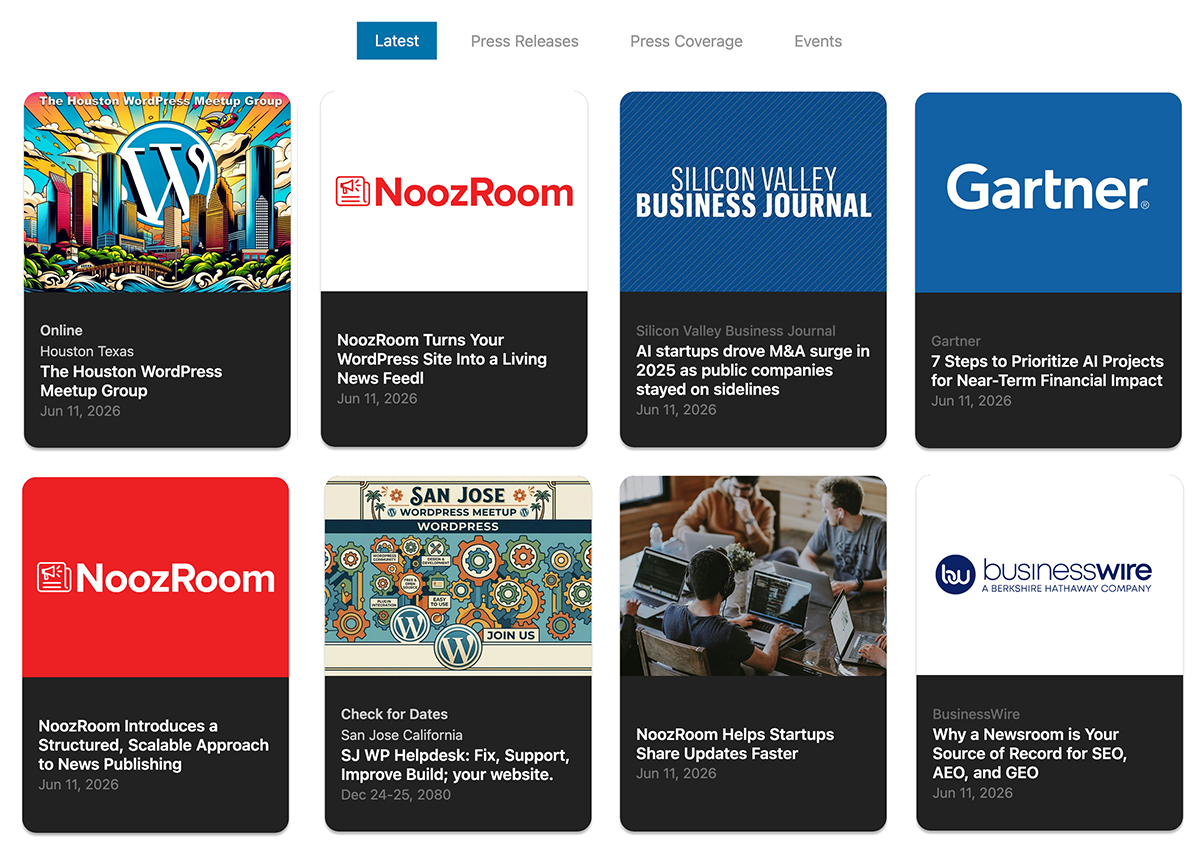Open 'Why a Newsroom is Your Source of Record' article

click(1030, 753)
